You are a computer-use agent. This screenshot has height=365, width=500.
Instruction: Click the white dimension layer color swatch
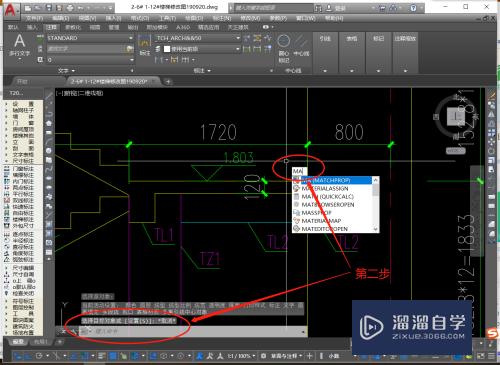tap(167, 49)
